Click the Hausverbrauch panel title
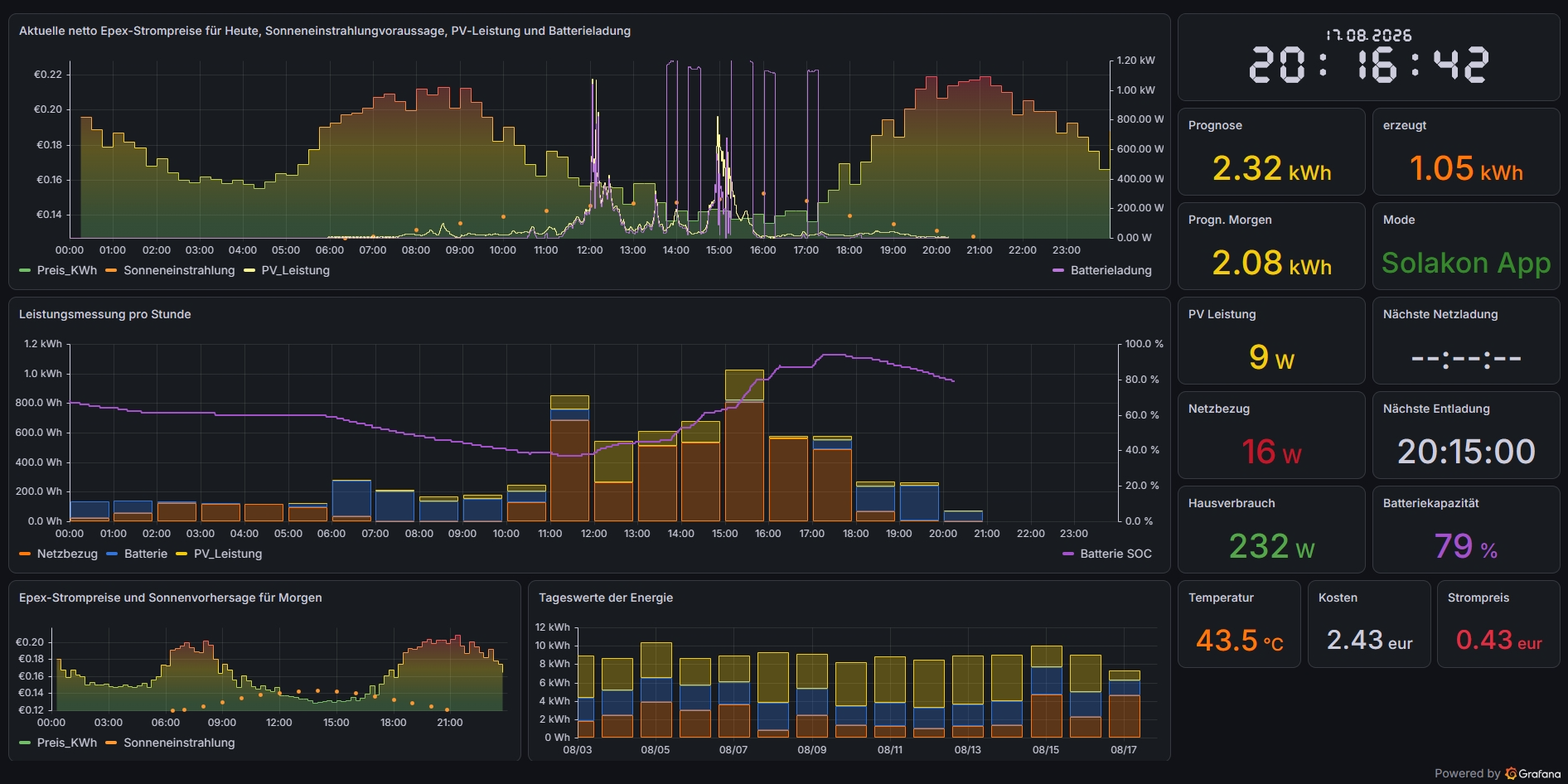 click(x=1232, y=503)
